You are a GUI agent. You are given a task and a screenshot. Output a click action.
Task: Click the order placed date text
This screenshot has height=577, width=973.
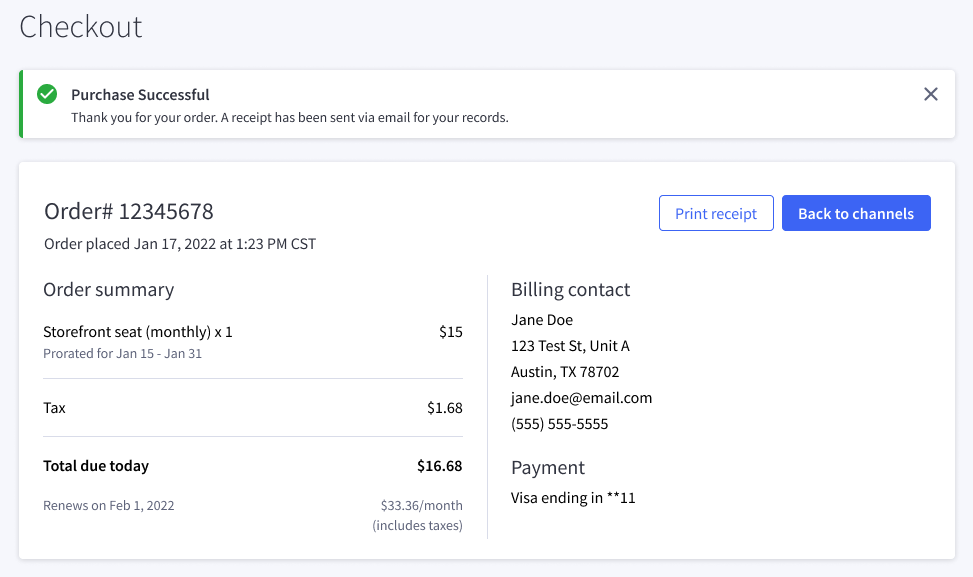(180, 243)
